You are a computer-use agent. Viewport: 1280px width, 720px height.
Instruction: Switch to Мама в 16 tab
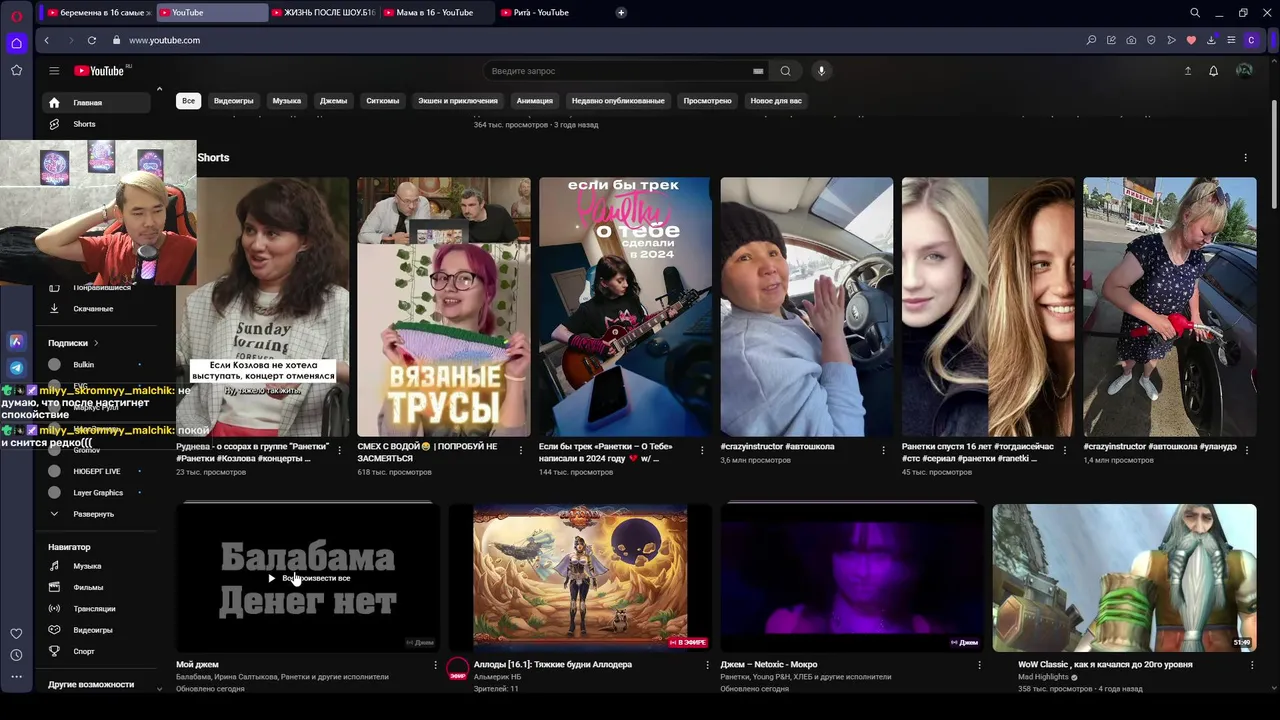pyautogui.click(x=436, y=13)
